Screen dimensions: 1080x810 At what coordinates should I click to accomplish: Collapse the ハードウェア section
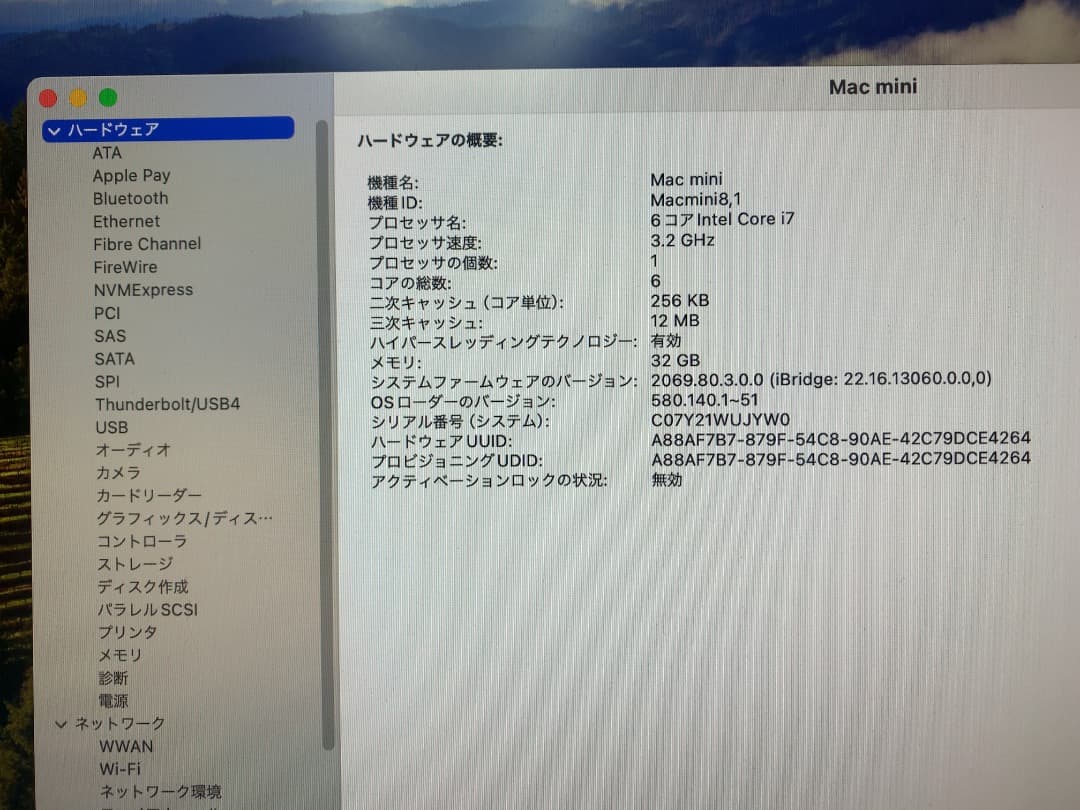[53, 129]
